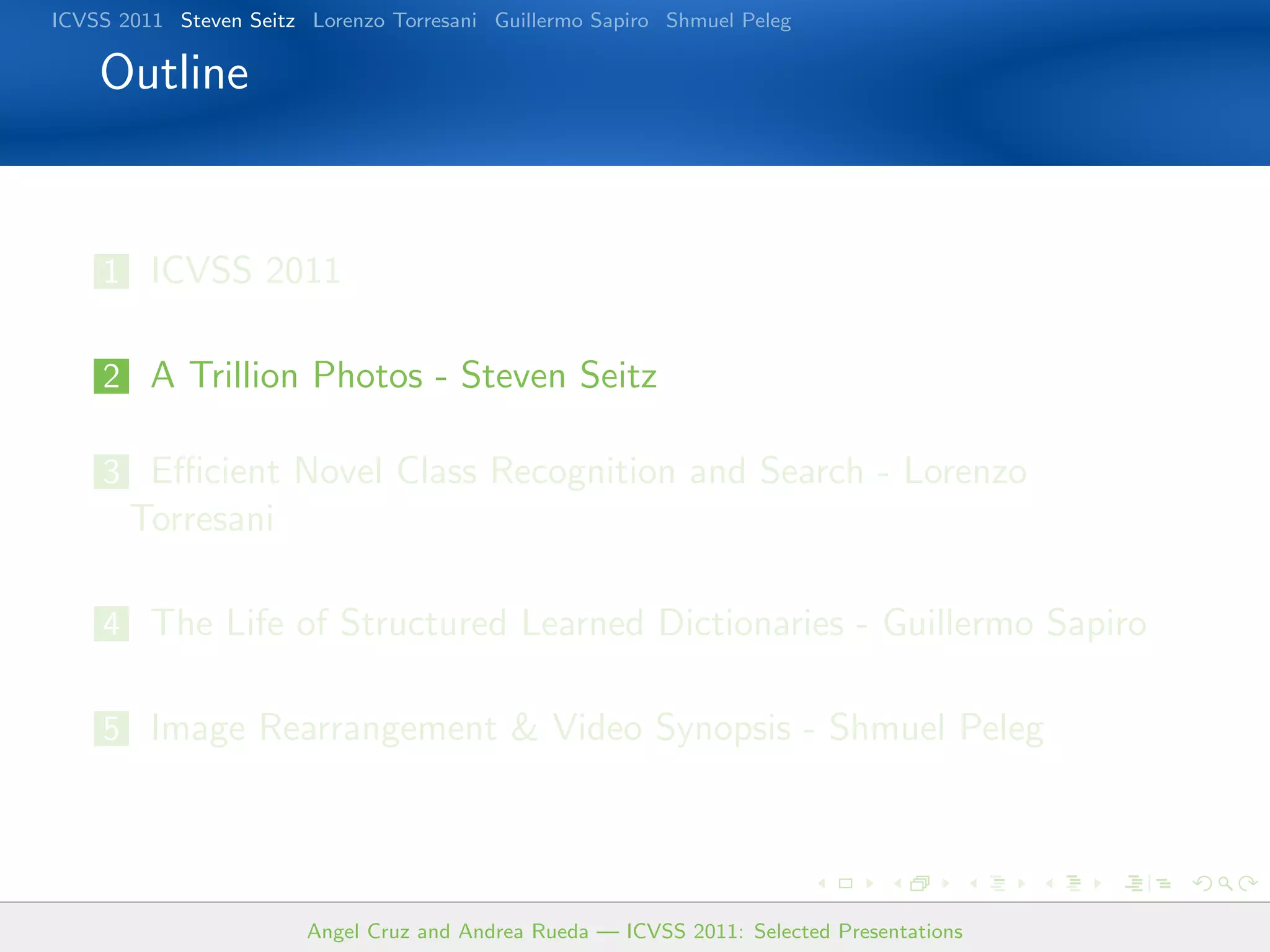Open A Trillion Photos outline entry
The image size is (1270, 952).
tap(404, 376)
